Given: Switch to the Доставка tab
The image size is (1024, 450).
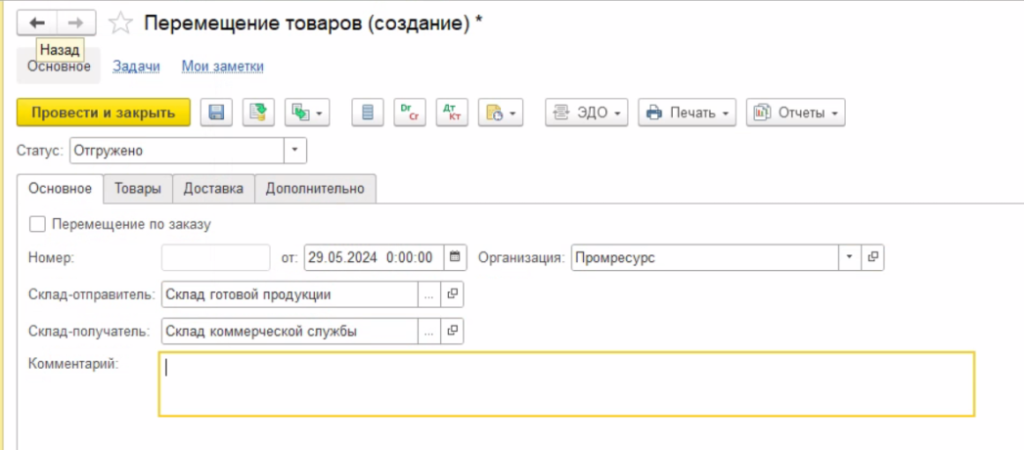Looking at the screenshot, I should pyautogui.click(x=213, y=188).
